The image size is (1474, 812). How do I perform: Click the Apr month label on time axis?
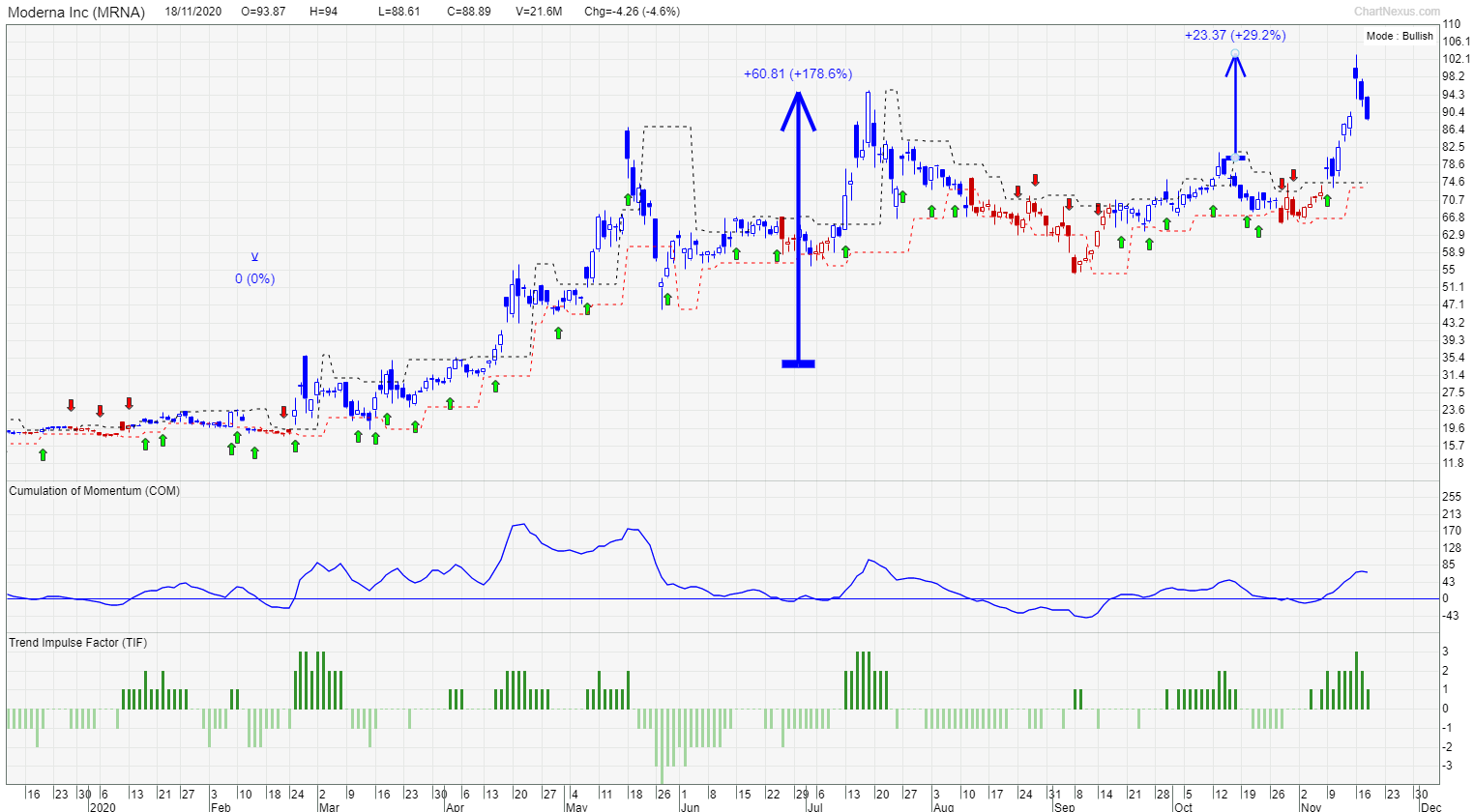click(x=456, y=806)
